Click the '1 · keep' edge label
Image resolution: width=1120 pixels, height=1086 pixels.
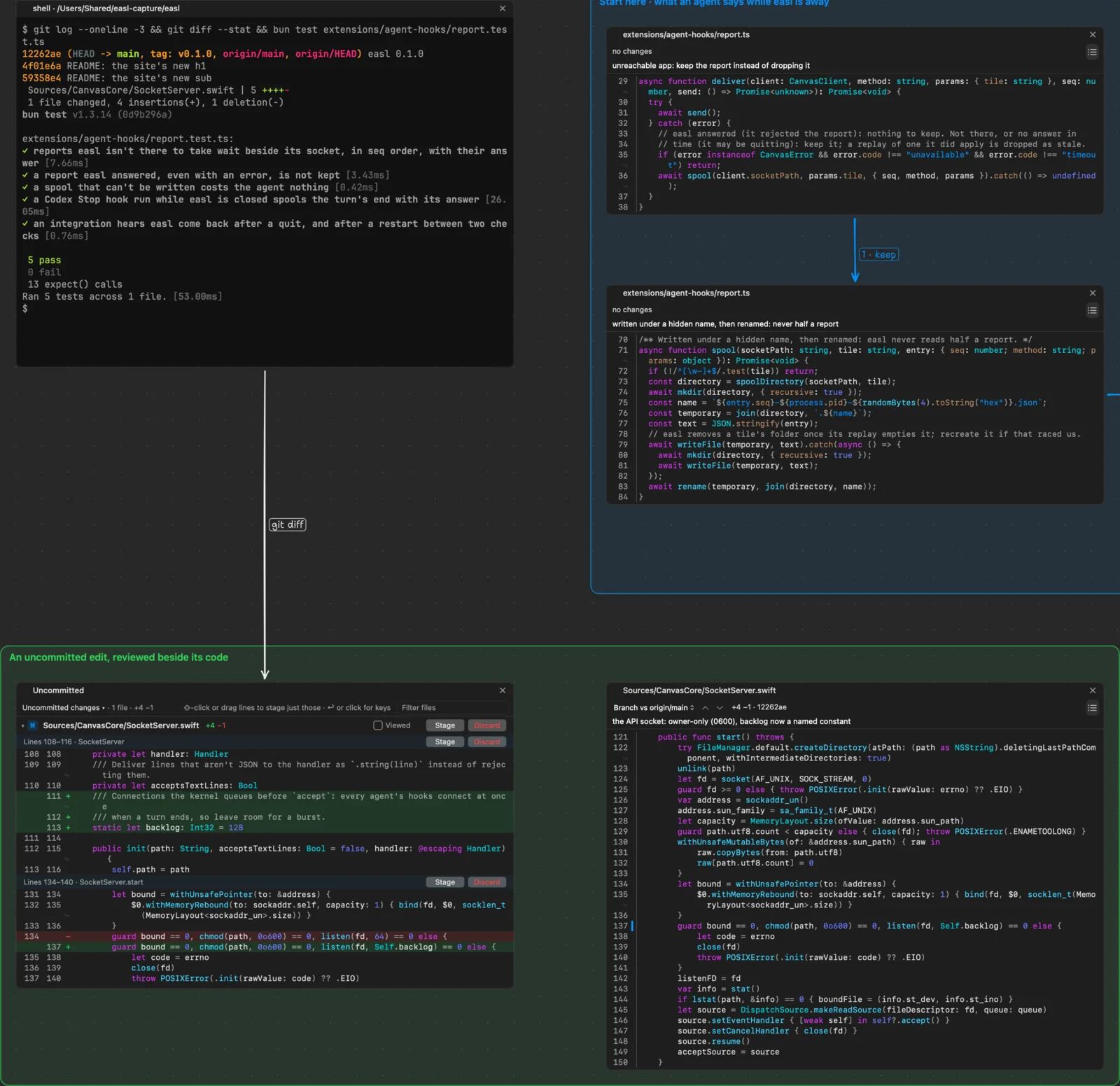[x=878, y=255]
